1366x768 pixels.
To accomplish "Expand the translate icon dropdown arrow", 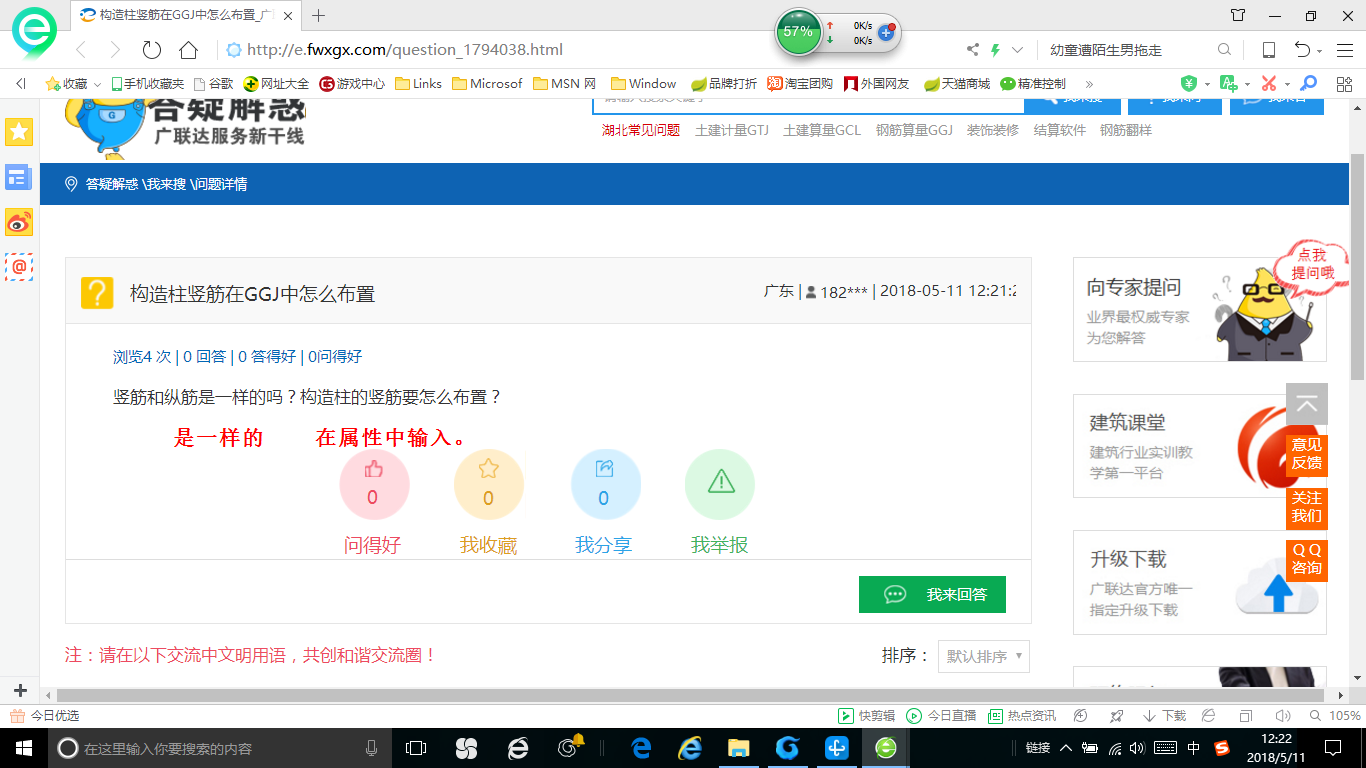I will (x=1246, y=84).
